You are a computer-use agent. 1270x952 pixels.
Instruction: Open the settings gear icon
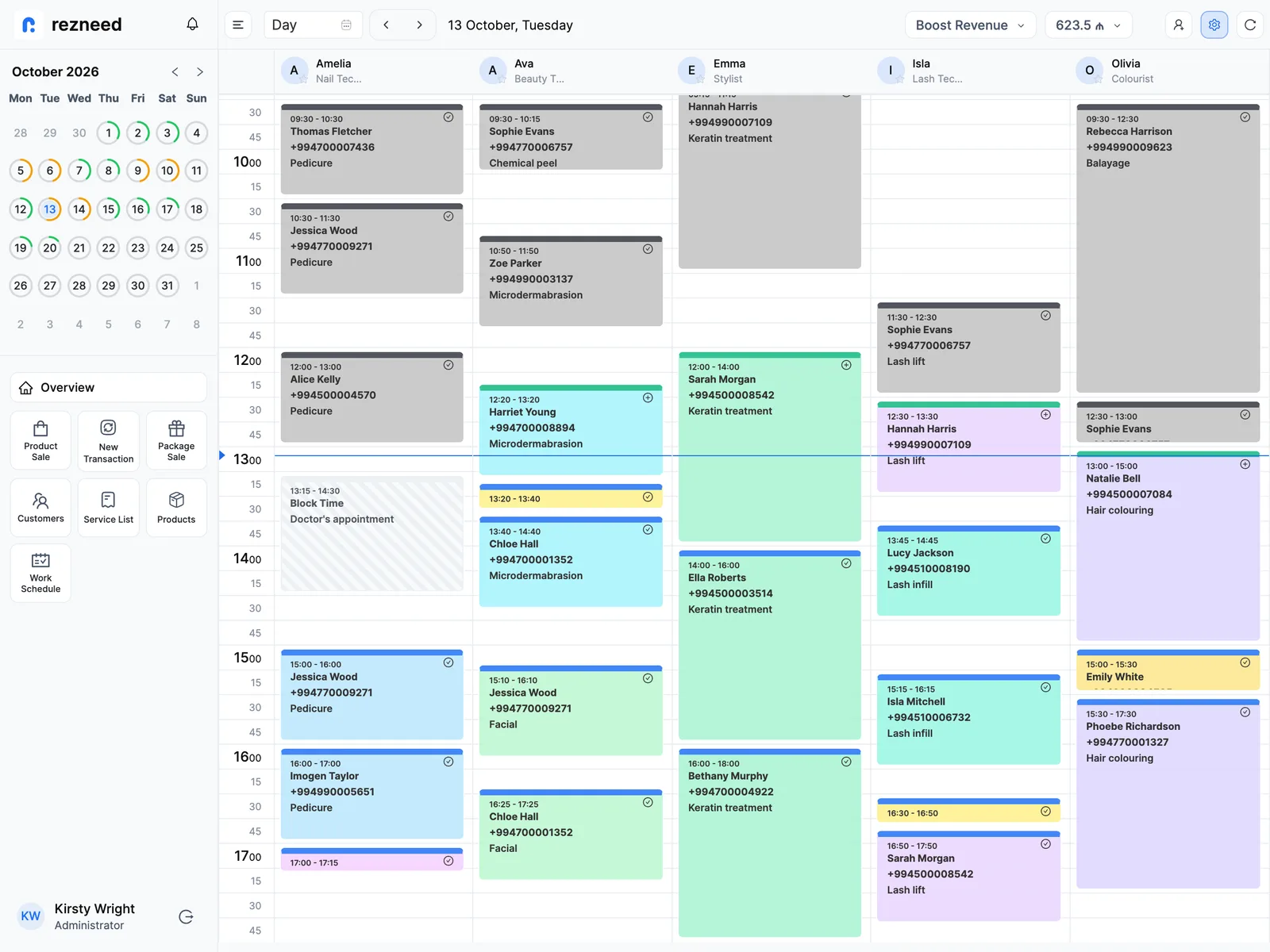pos(1214,25)
